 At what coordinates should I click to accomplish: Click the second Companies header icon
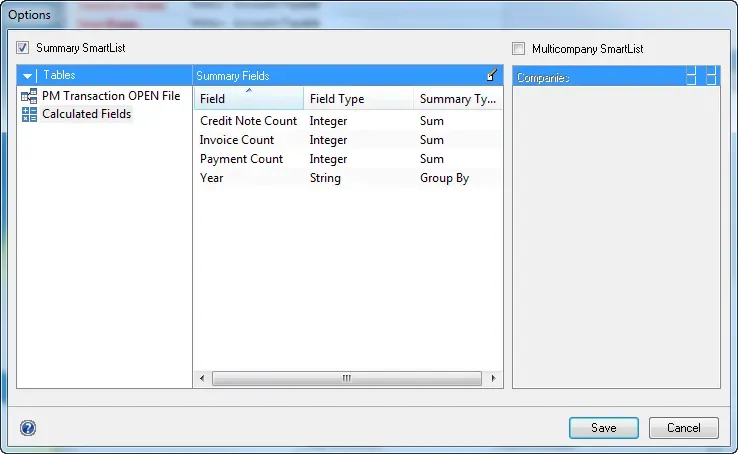coord(711,77)
